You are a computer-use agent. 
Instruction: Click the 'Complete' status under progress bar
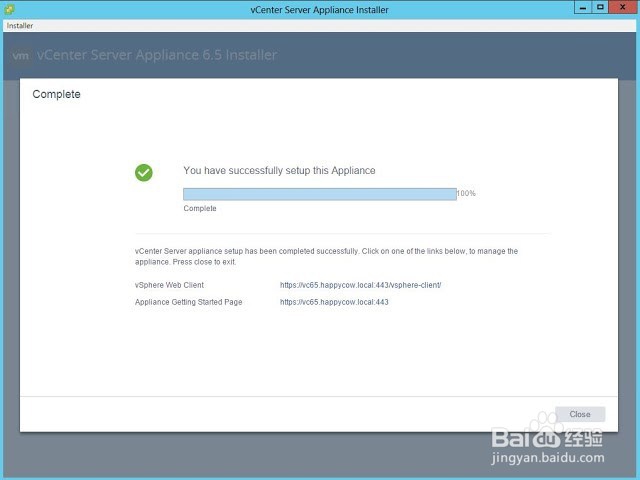tap(200, 208)
